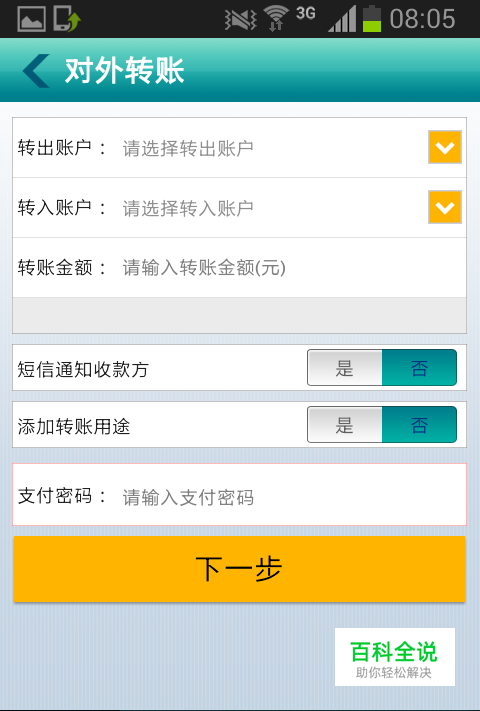The width and height of the screenshot is (480, 711).
Task: Tap the signal strength icon
Action: pyautogui.click(x=342, y=20)
